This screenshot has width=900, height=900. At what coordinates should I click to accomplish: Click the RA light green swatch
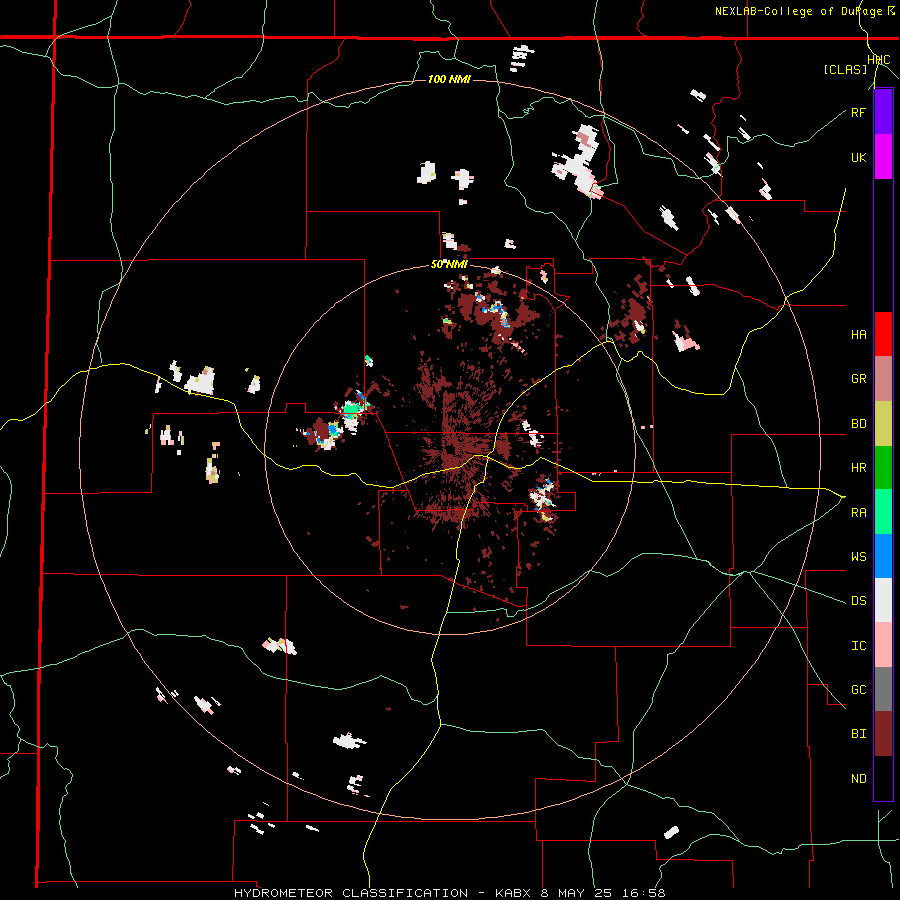[883, 512]
